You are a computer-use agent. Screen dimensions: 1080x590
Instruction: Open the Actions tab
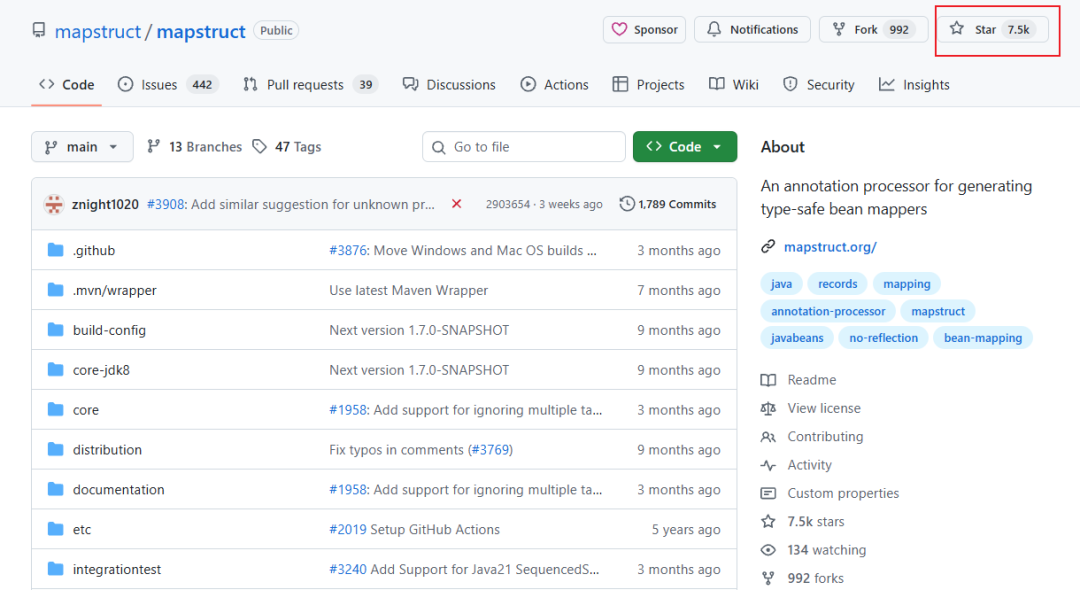554,85
